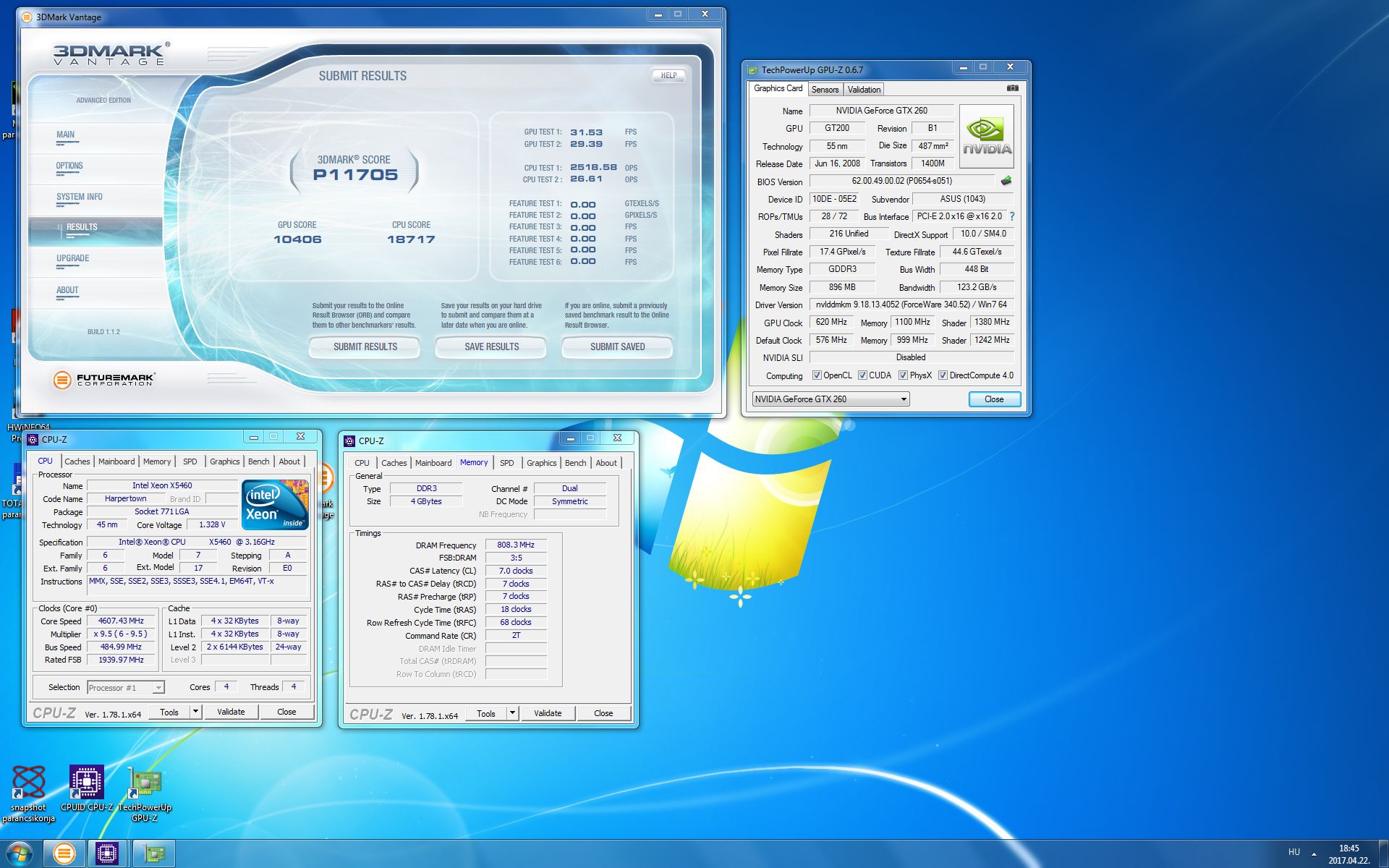Open the Mainboard tab in left CPU-Z
Viewport: 1389px width, 868px height.
(116, 461)
